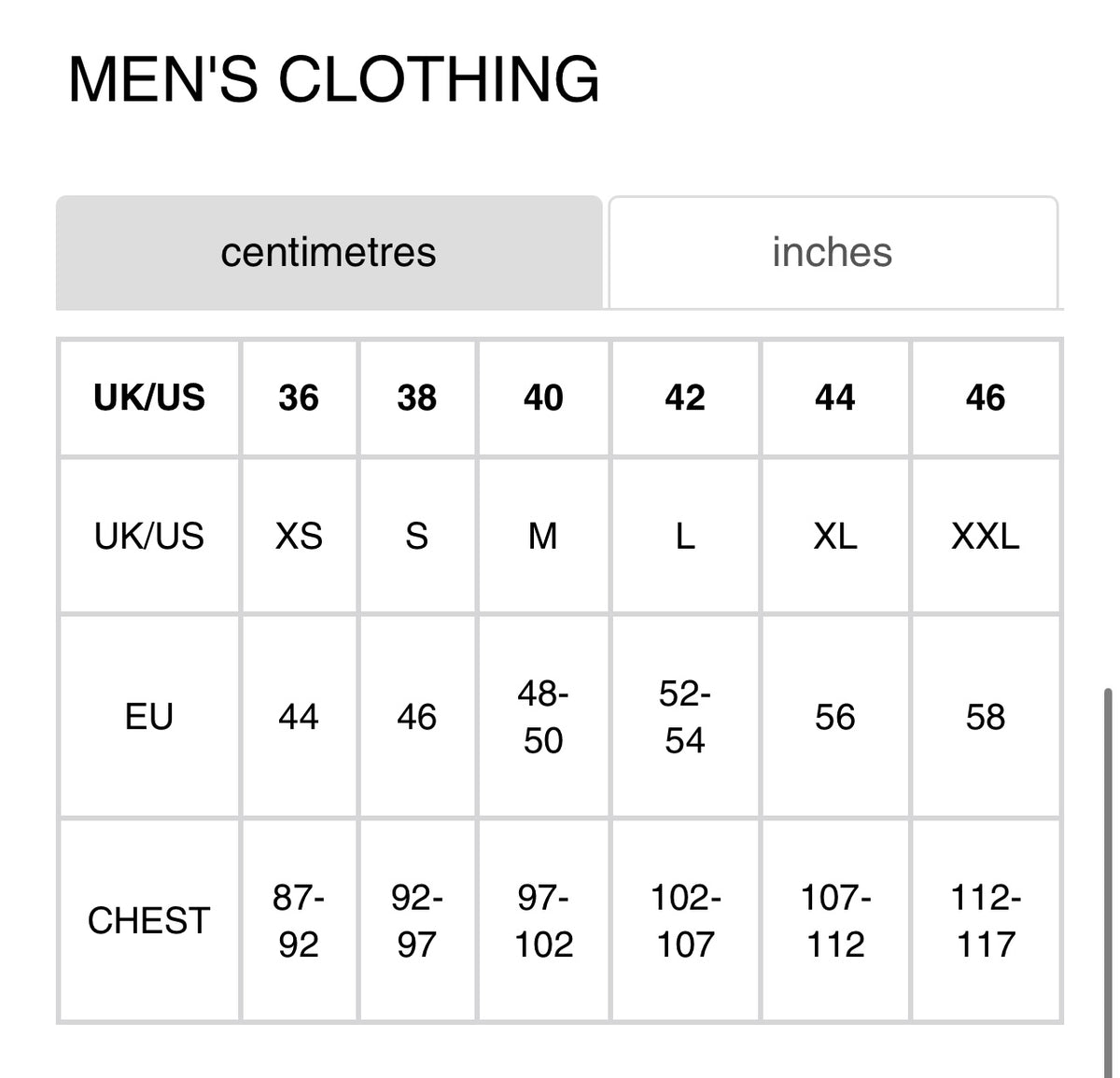The width and height of the screenshot is (1120, 1078).
Task: Click the EU row label
Action: [149, 717]
